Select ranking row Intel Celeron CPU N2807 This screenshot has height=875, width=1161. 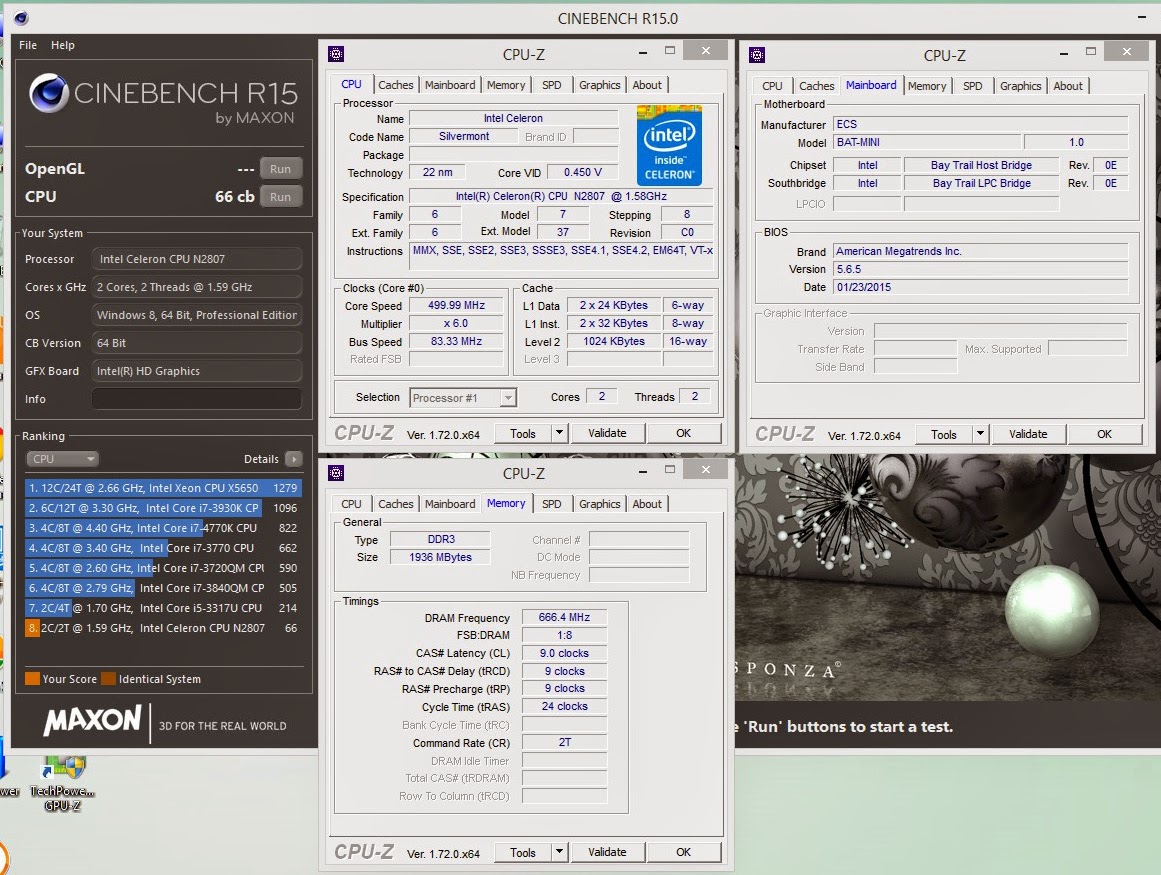[163, 628]
